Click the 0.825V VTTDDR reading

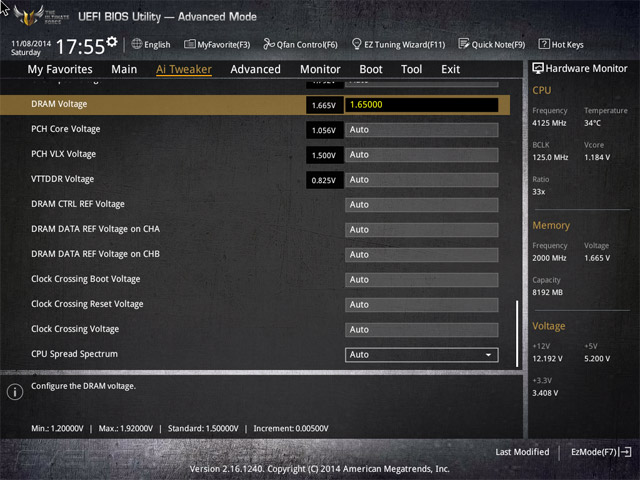(324, 180)
